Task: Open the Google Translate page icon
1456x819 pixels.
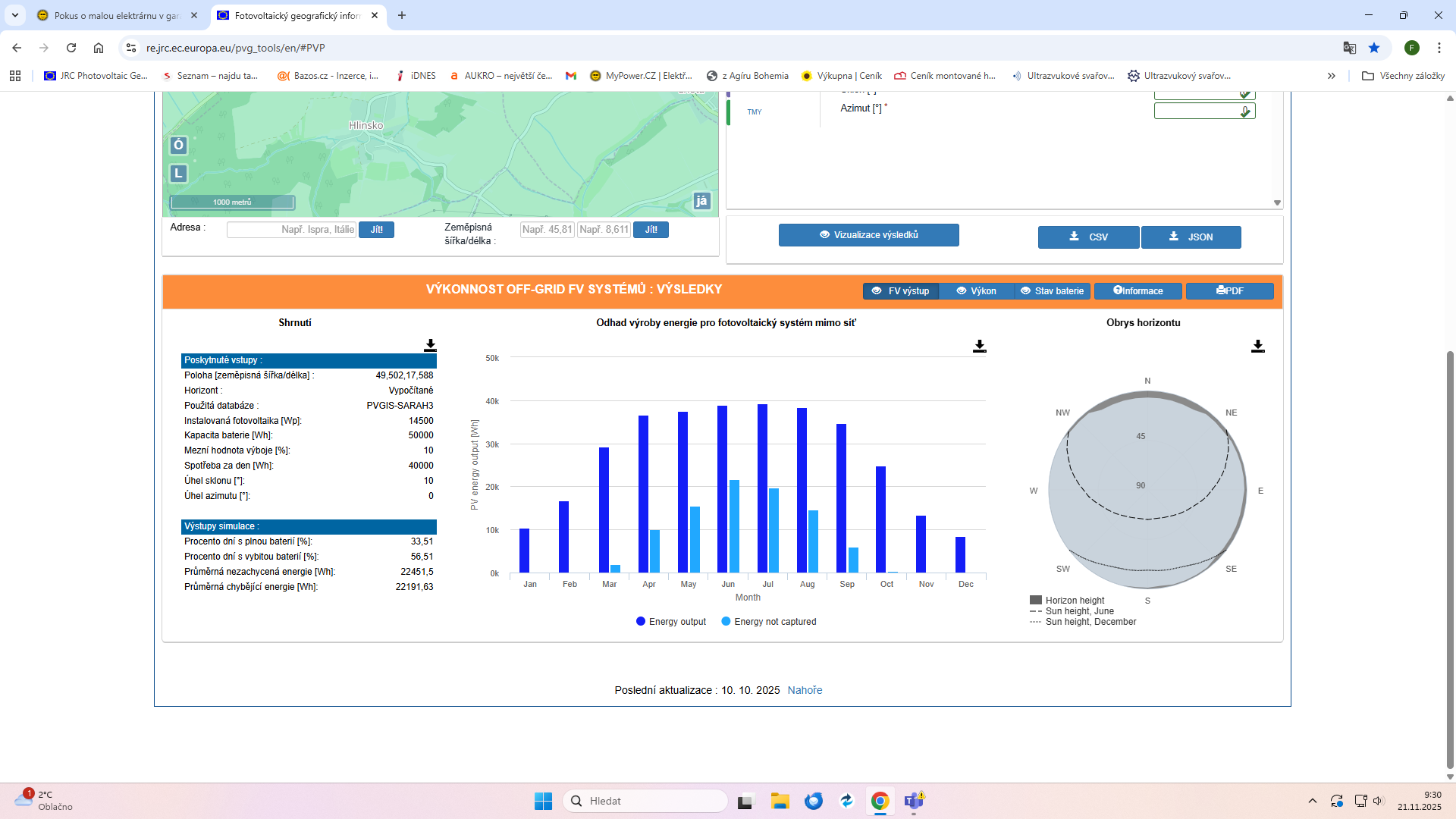Action: coord(1349,48)
